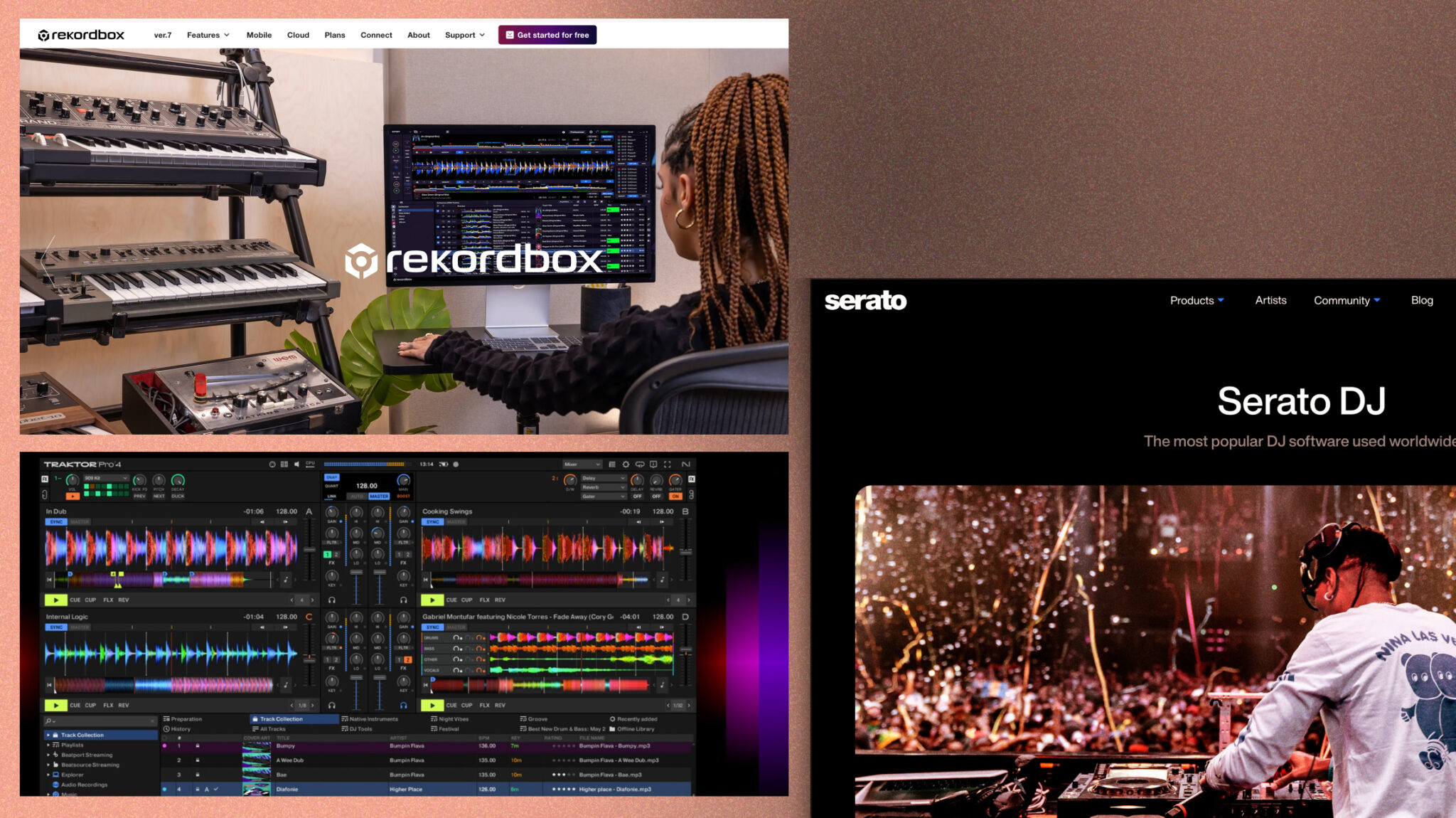Viewport: 1456px width, 818px height.
Task: Open Plans on rekordbox navigation
Action: coord(335,35)
